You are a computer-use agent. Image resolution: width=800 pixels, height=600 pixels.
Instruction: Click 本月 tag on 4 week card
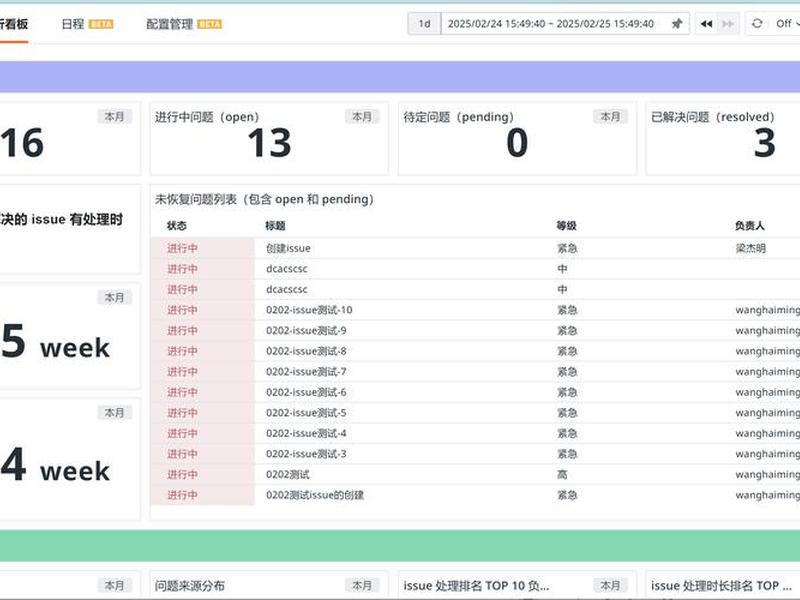(115, 413)
